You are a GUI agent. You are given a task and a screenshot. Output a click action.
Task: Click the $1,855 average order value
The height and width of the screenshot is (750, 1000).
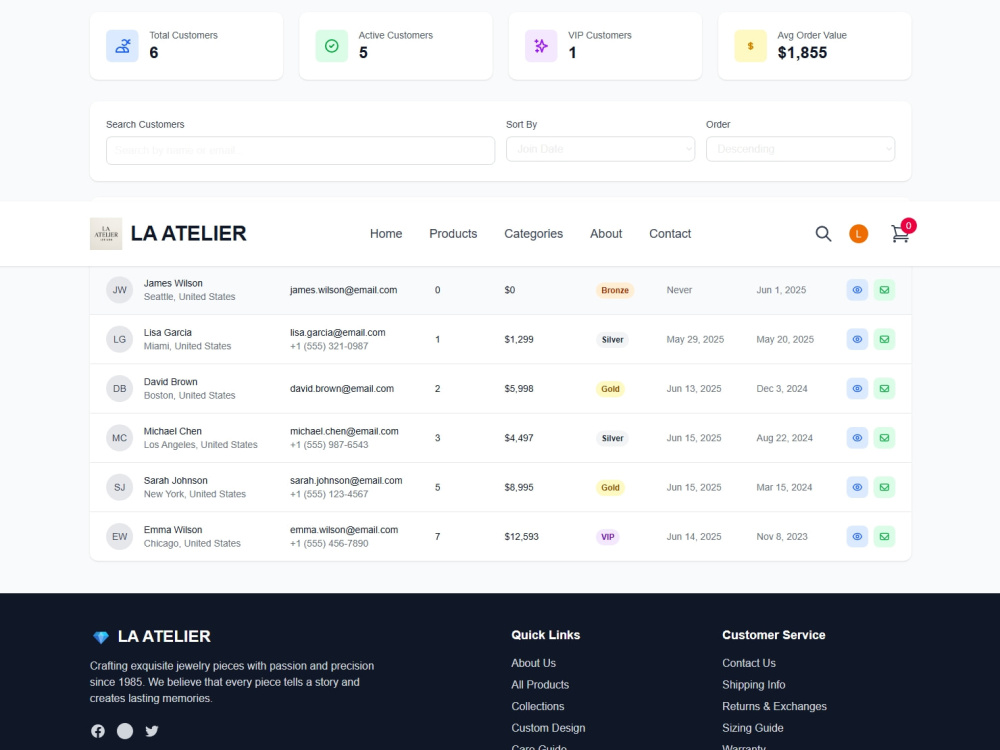[802, 53]
